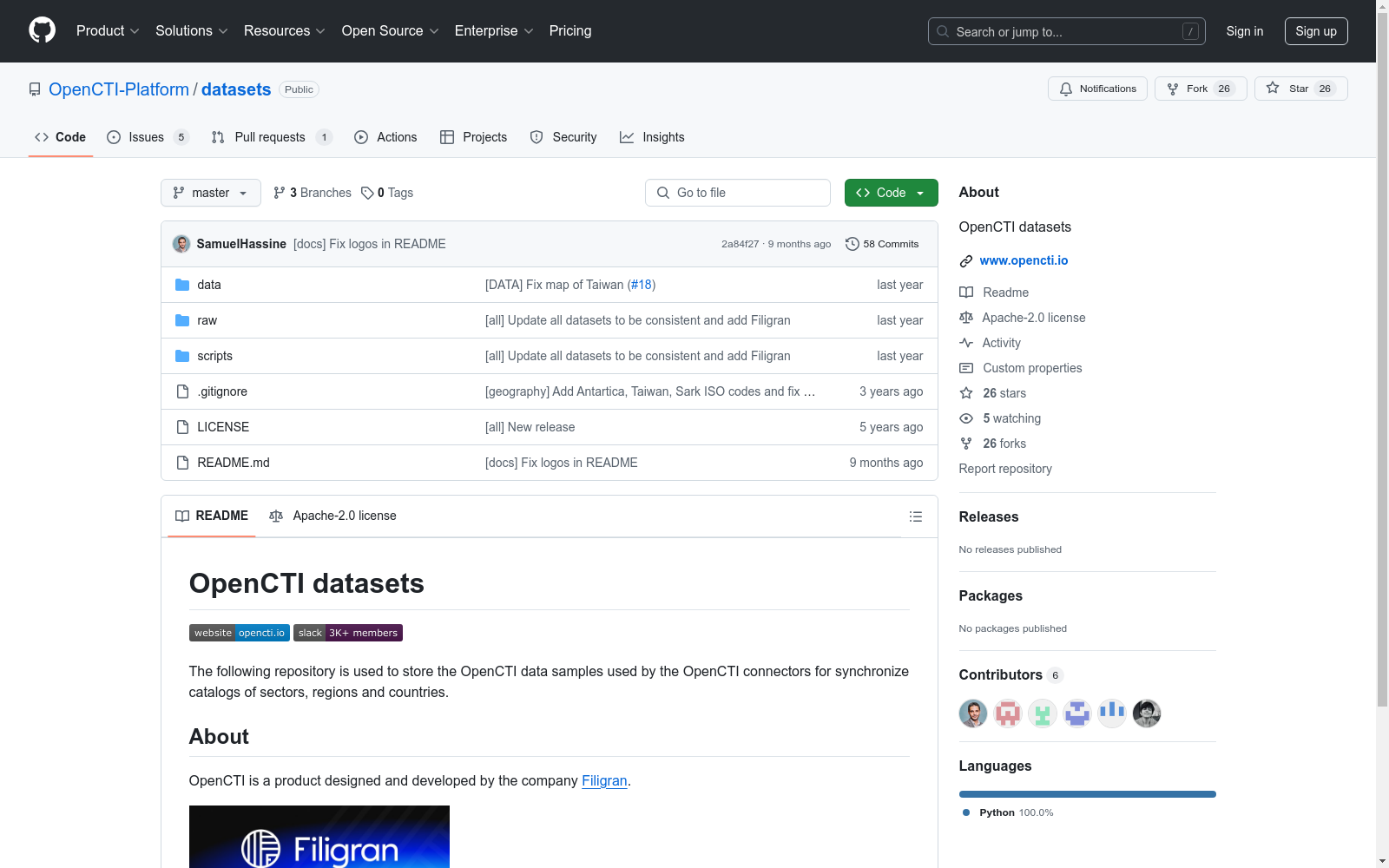Open the blue bars contributor avatar
1389x868 pixels.
pyautogui.click(x=1112, y=713)
